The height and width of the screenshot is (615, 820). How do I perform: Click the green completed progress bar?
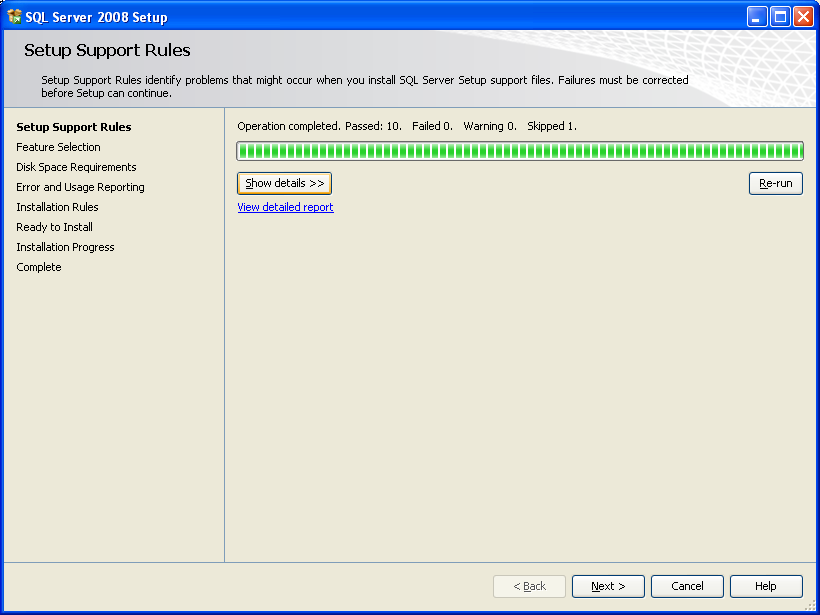520,151
